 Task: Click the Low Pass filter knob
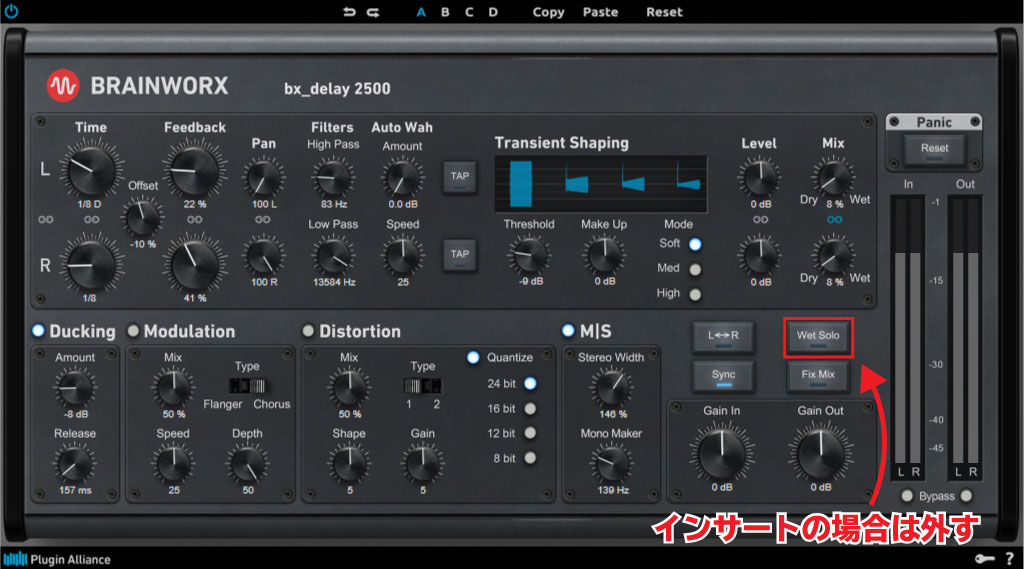click(334, 256)
